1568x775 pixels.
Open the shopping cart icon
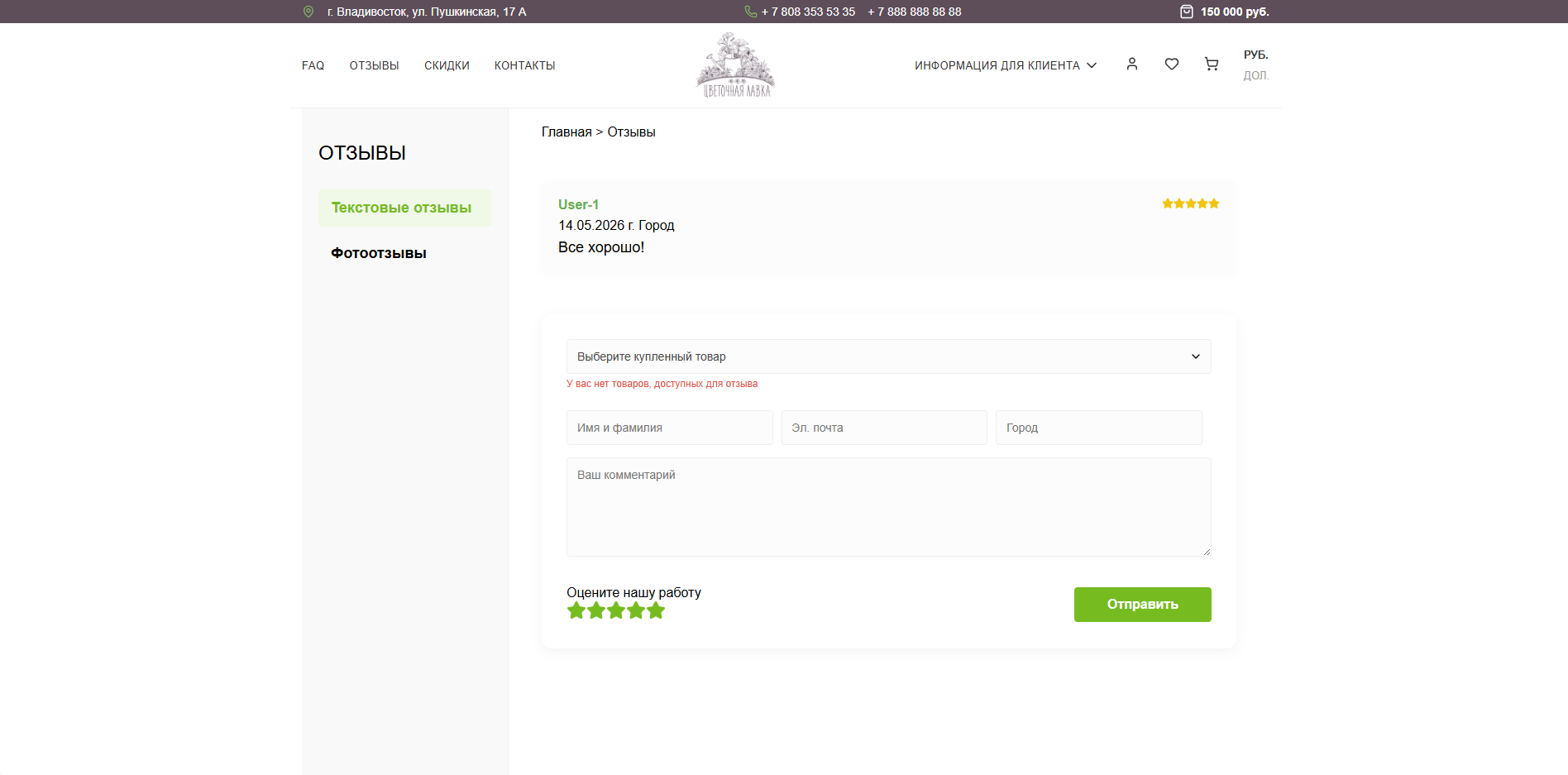point(1212,64)
